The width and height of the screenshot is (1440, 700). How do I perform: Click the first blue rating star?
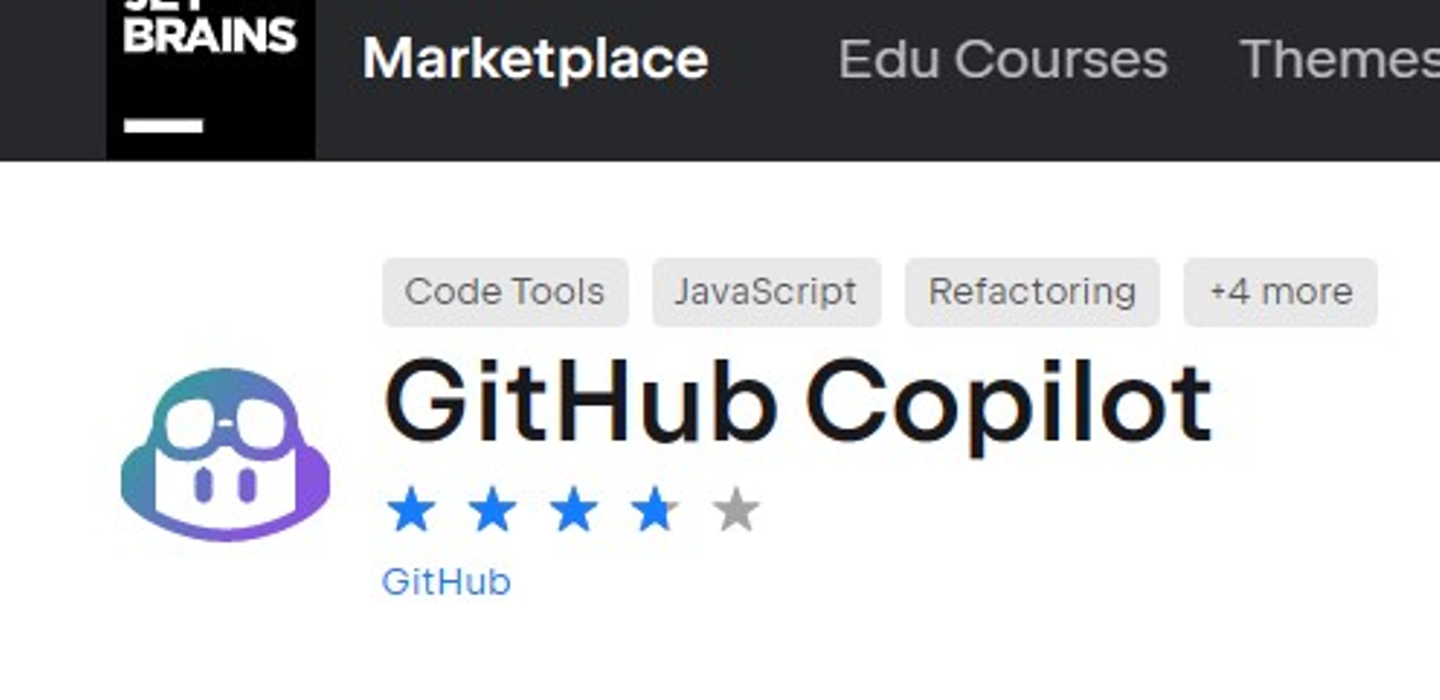411,510
